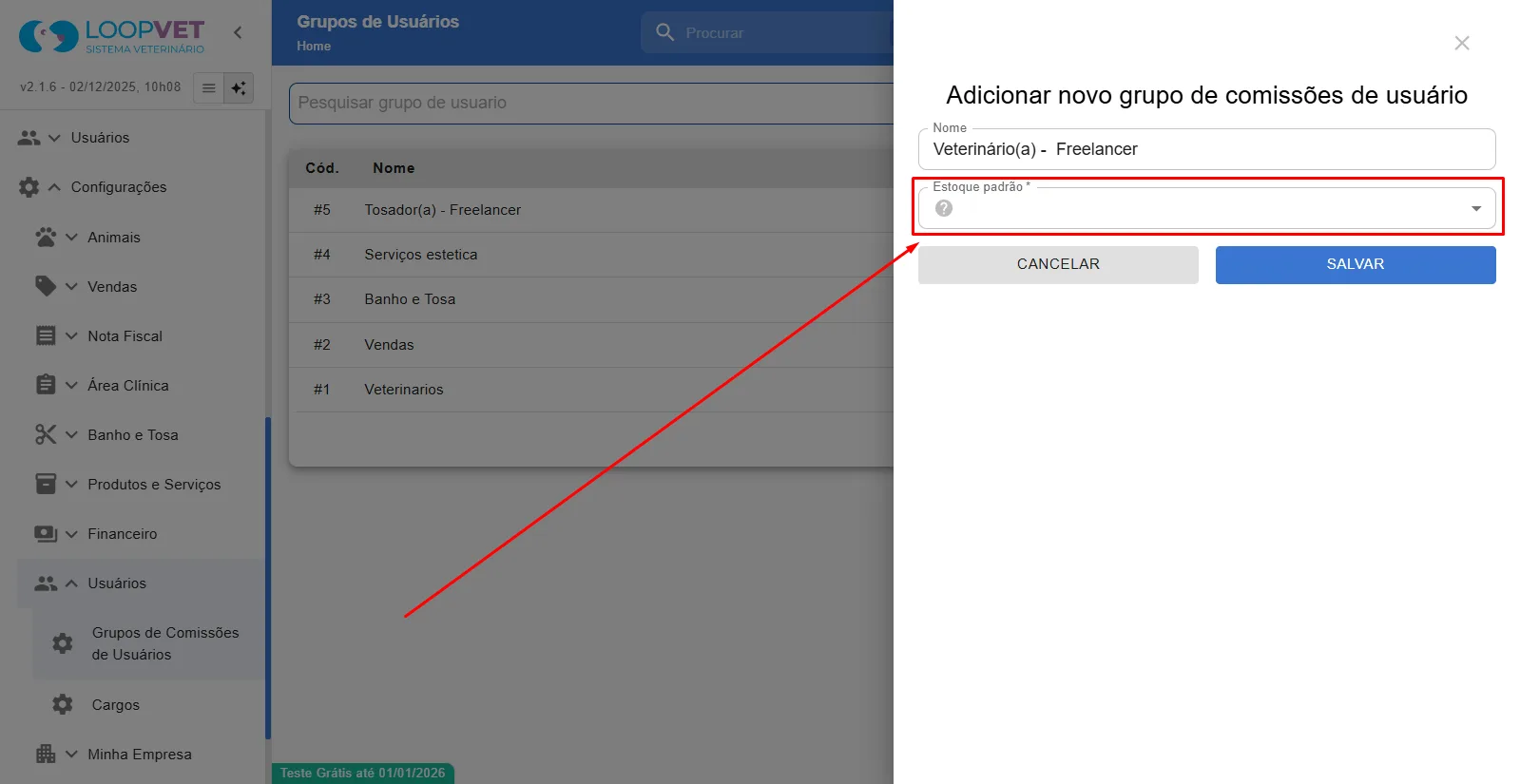Collapse the Configurações section chevron

pyautogui.click(x=54, y=187)
